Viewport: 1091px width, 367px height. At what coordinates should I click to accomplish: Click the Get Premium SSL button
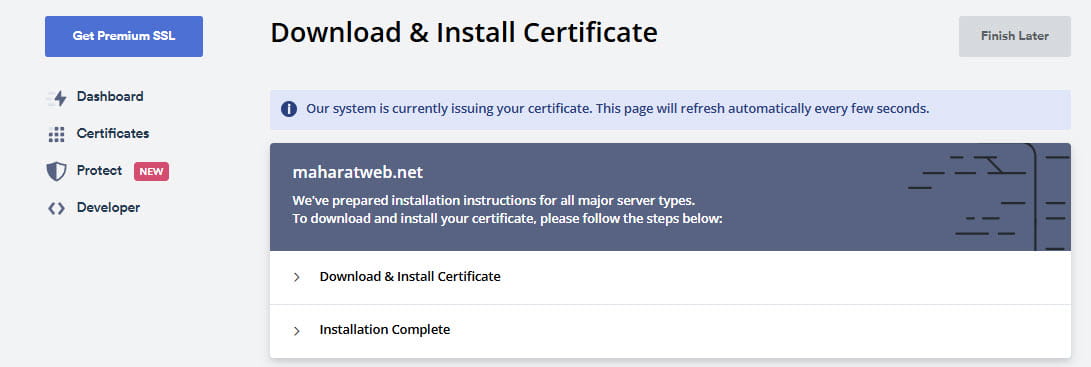click(124, 36)
